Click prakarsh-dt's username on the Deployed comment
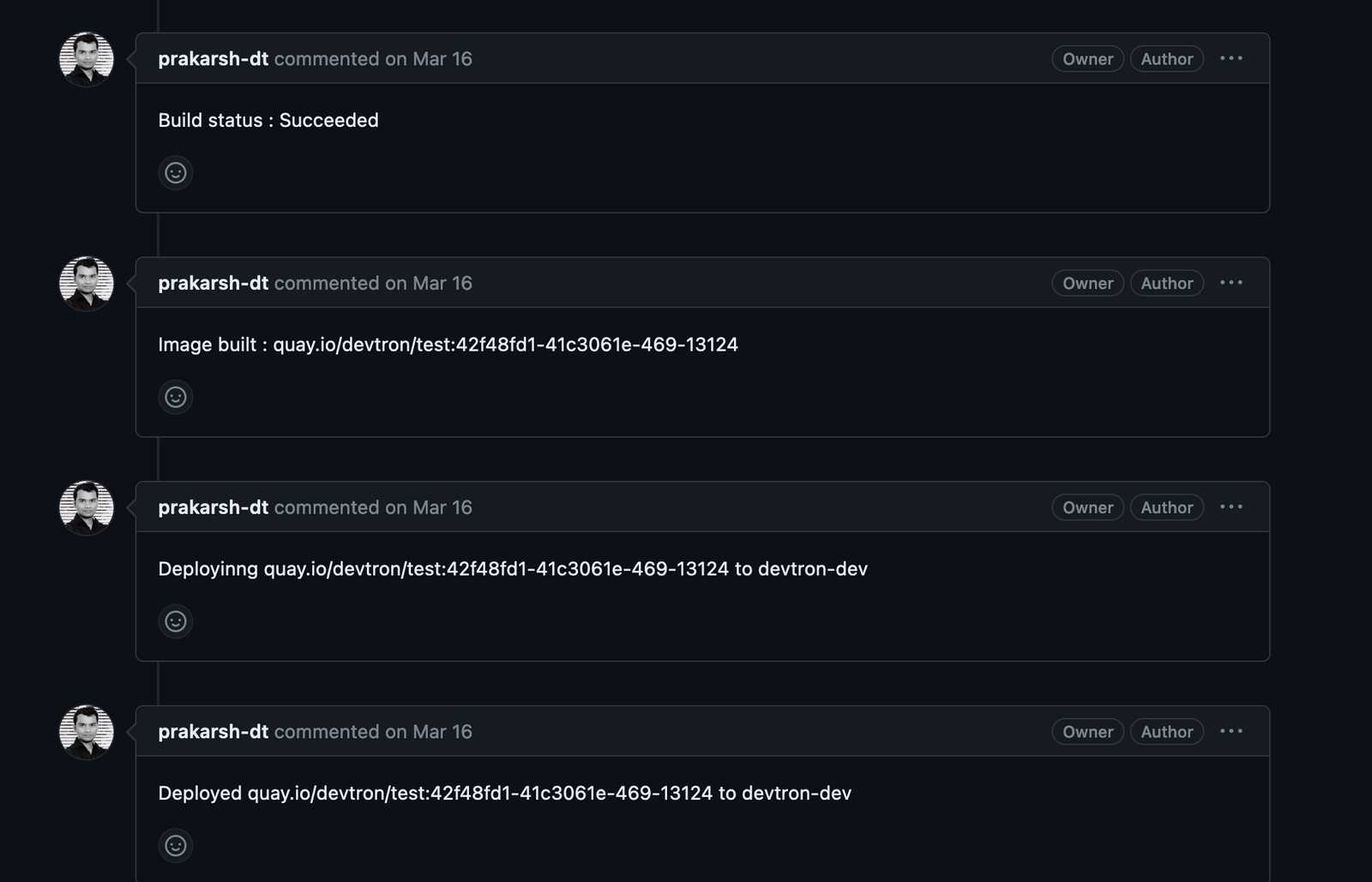Viewport: 1372px width, 882px height. 213,731
